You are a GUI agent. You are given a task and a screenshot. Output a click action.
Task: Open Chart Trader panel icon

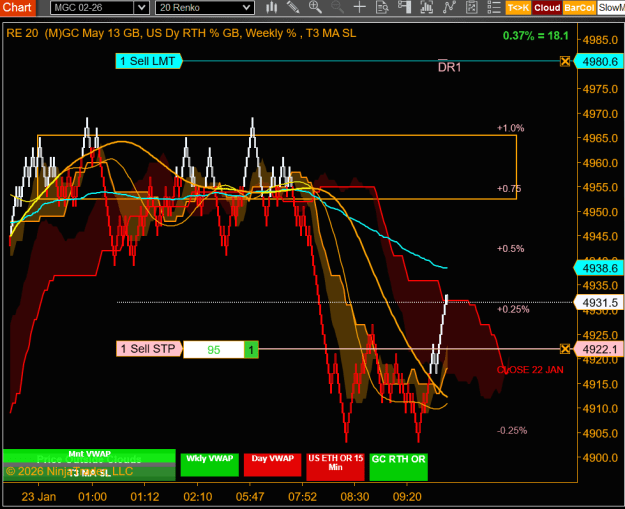coord(404,7)
